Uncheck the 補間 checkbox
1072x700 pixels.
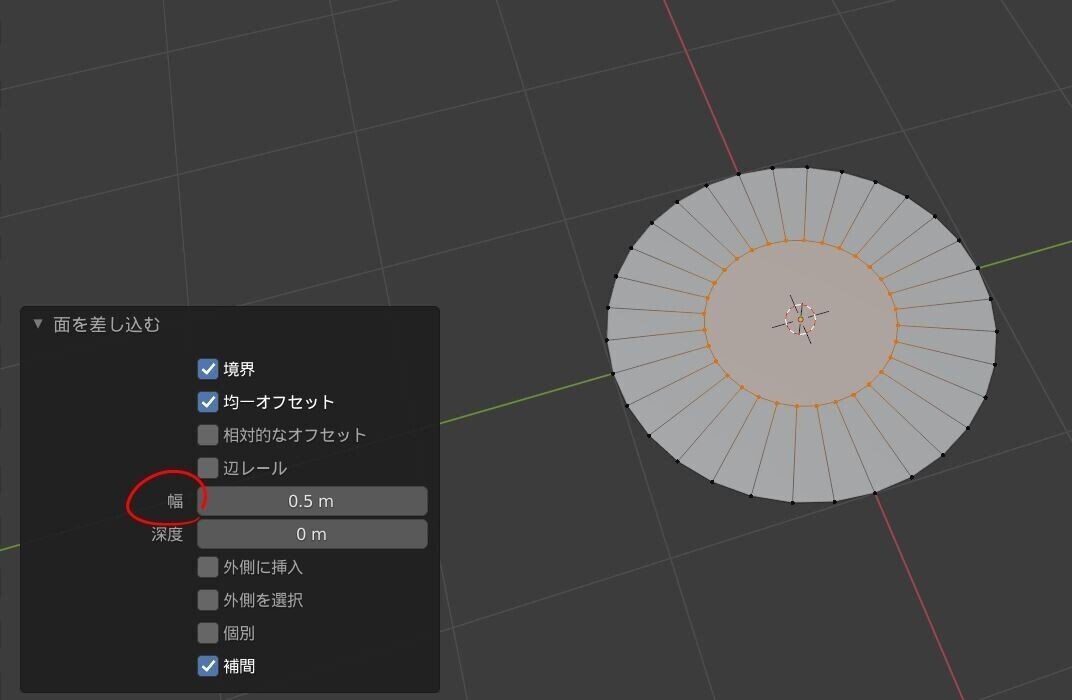[208, 666]
